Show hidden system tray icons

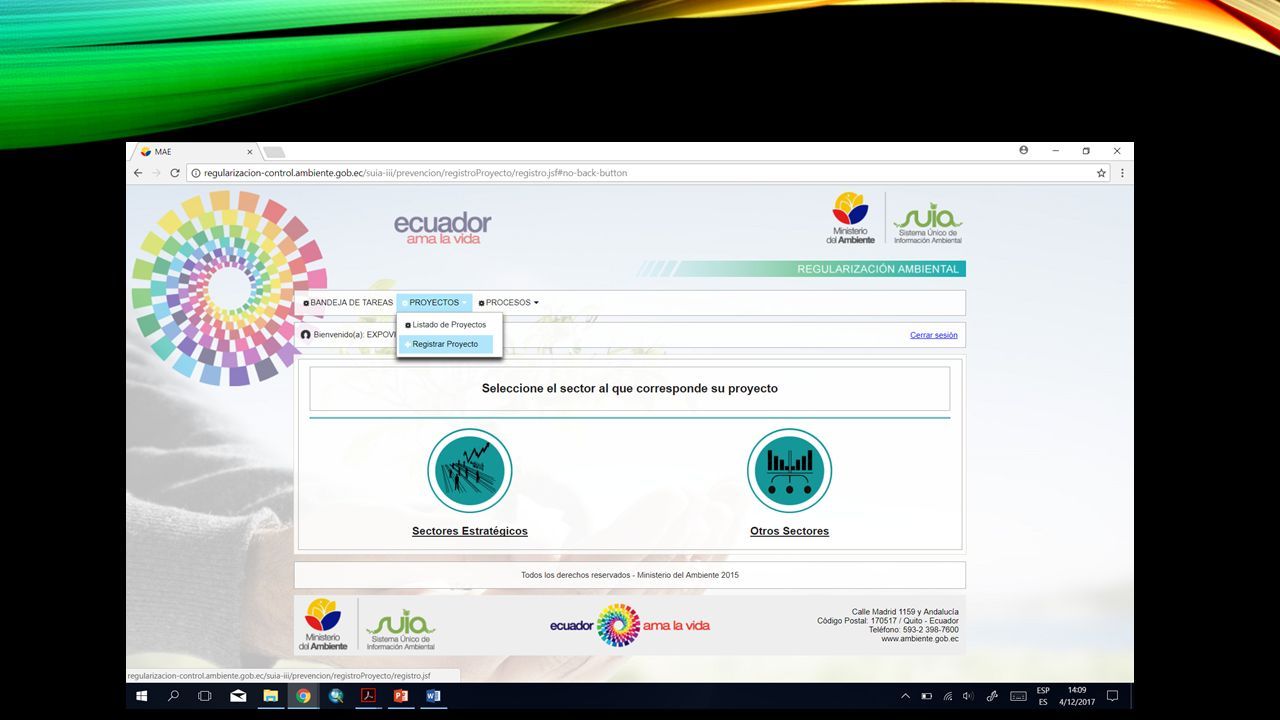point(905,696)
